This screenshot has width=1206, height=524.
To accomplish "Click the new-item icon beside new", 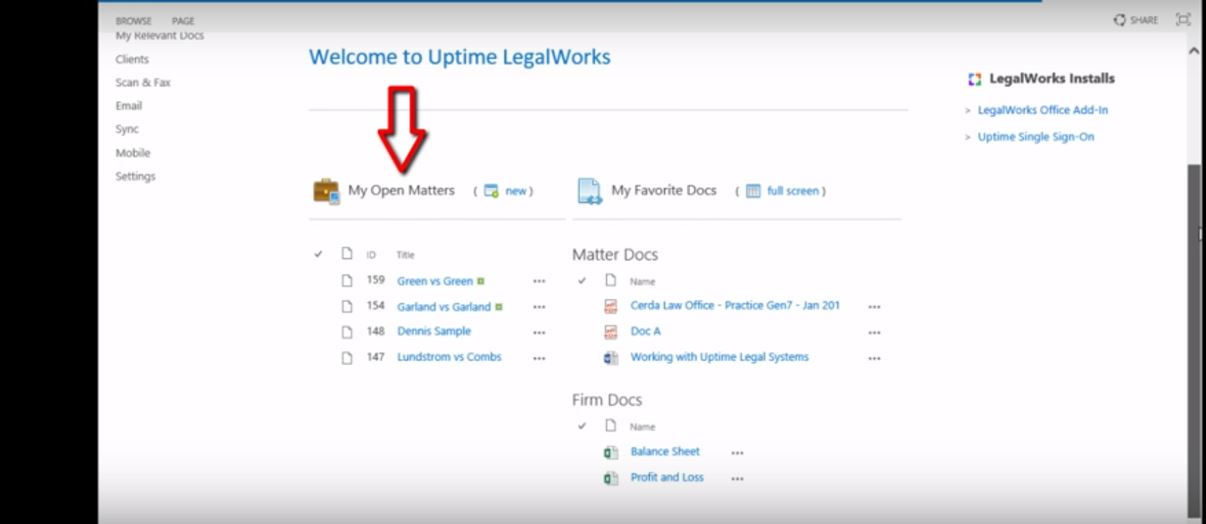I will coord(491,191).
